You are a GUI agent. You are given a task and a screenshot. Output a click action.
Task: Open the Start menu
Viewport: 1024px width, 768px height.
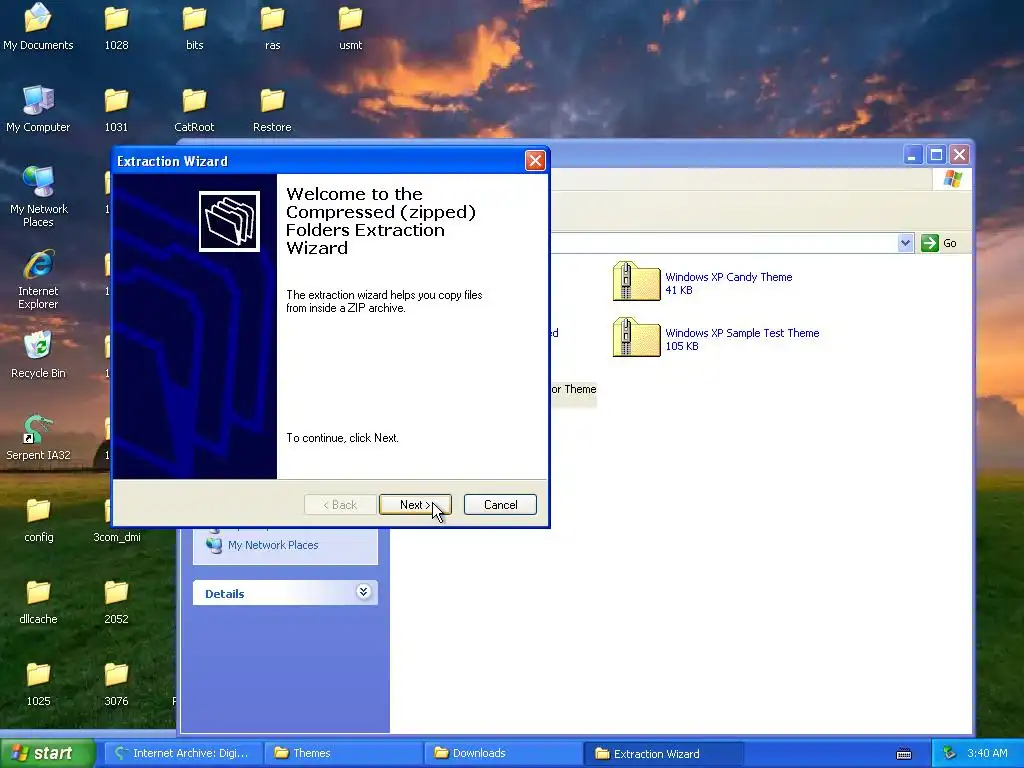point(47,753)
